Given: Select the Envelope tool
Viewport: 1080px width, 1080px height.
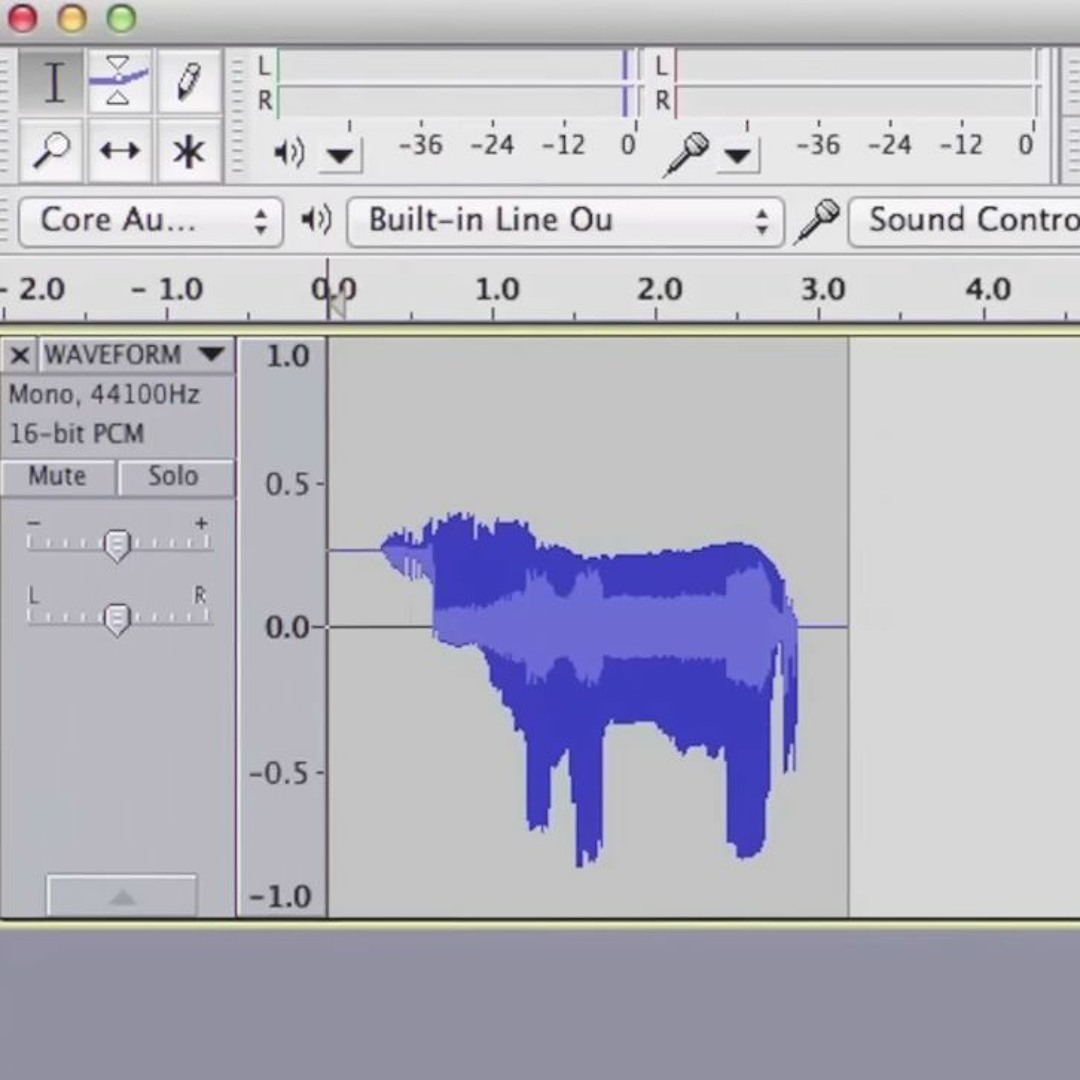Looking at the screenshot, I should 119,82.
